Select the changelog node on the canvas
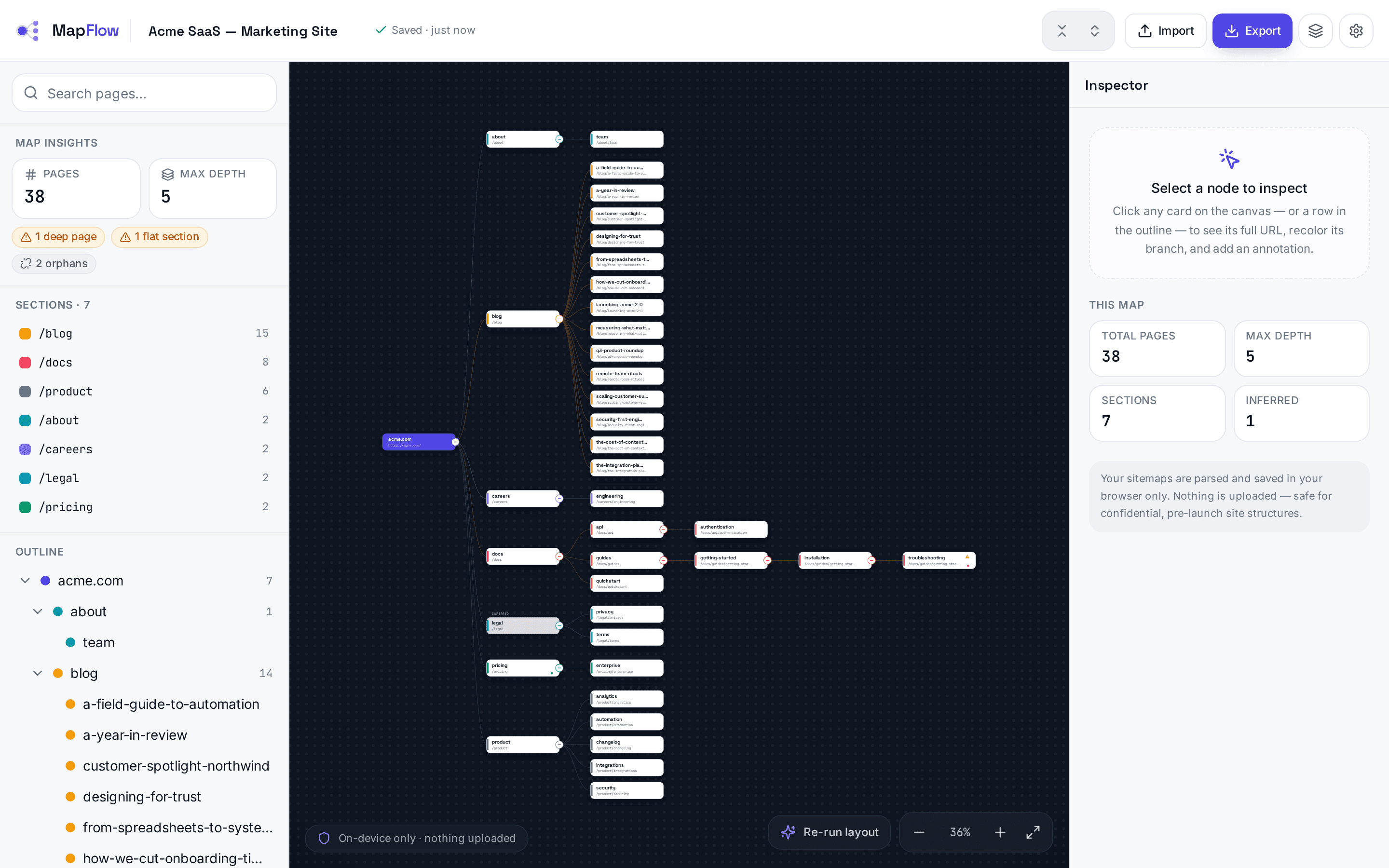1389x868 pixels. 627,745
